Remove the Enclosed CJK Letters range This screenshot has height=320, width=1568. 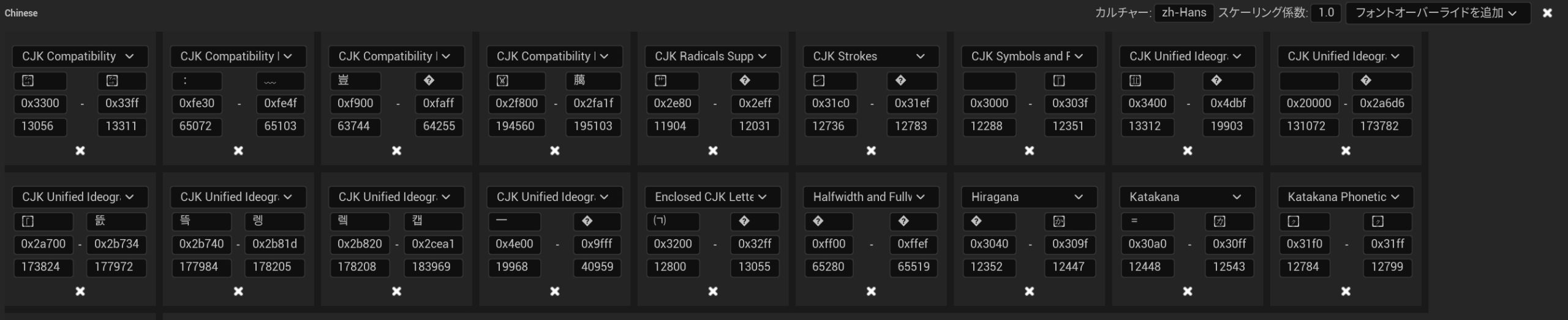[713, 291]
